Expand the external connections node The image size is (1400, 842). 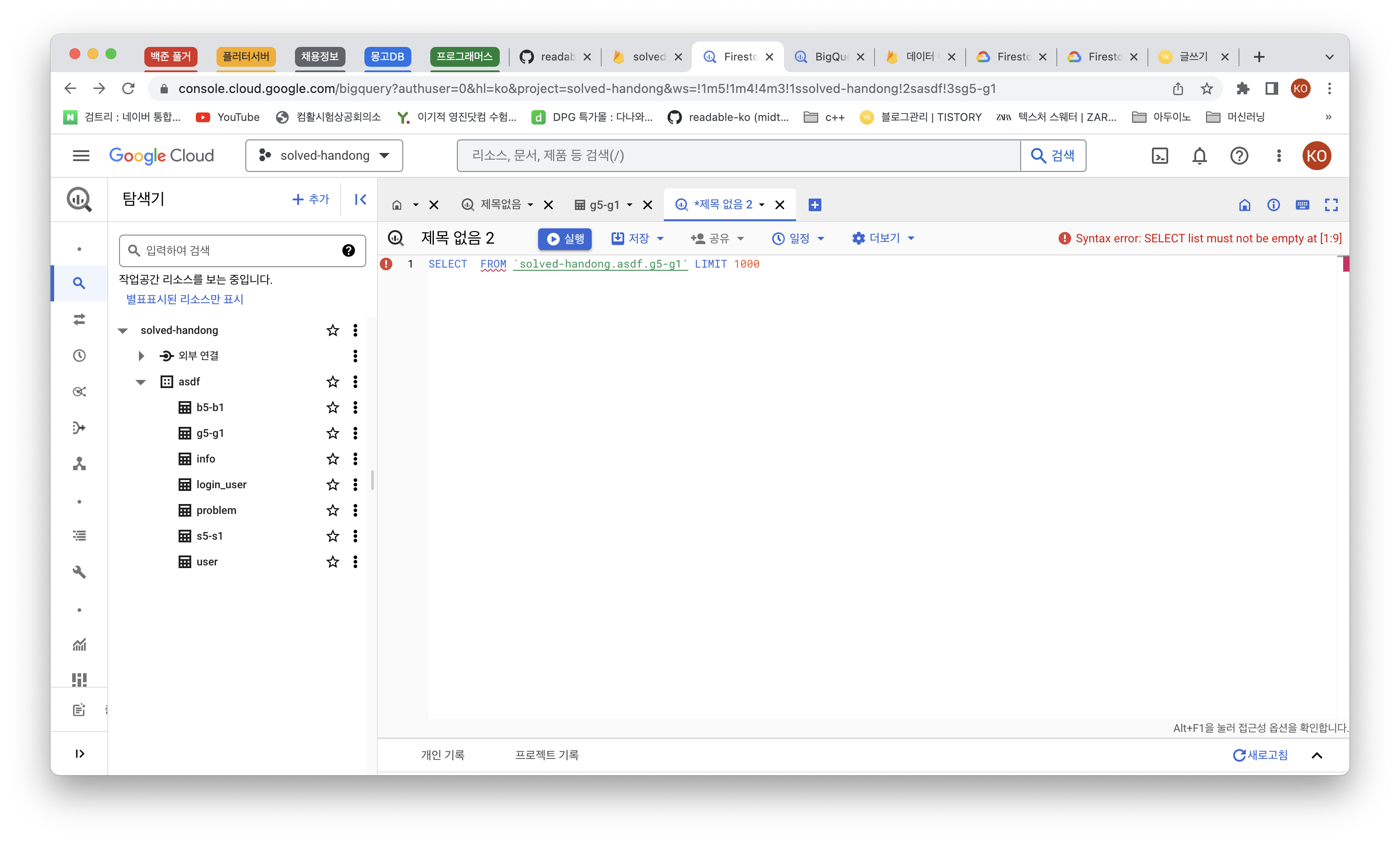click(141, 356)
